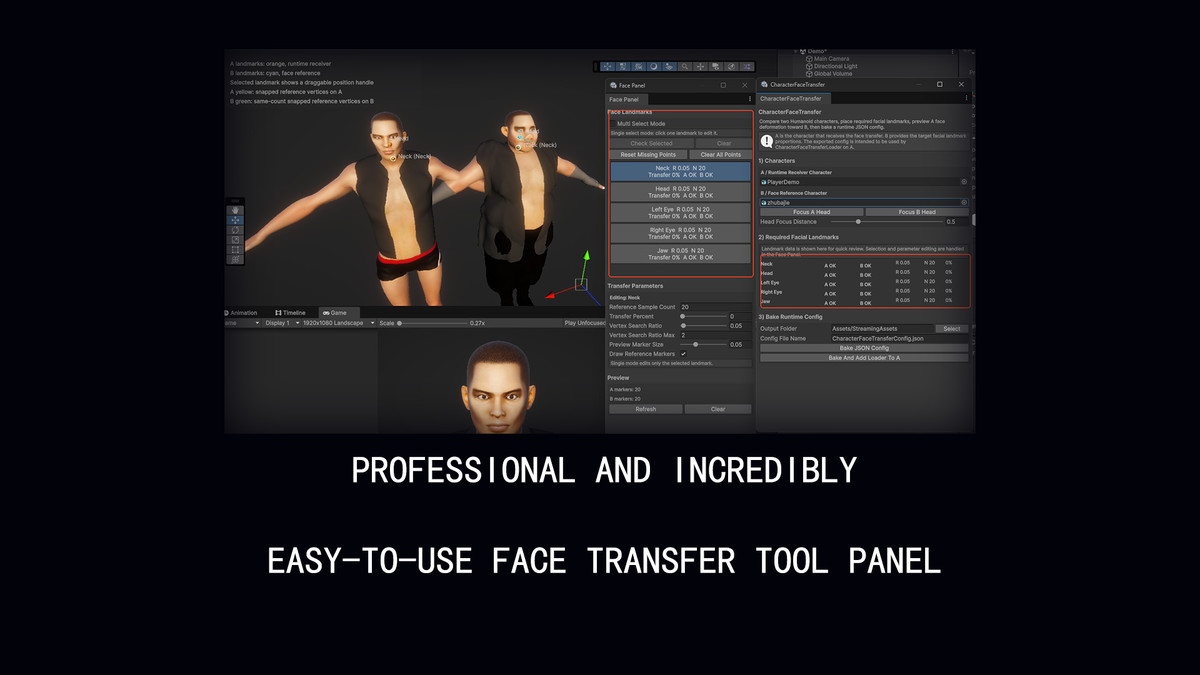Click the Face Panel window title icon

click(x=613, y=85)
